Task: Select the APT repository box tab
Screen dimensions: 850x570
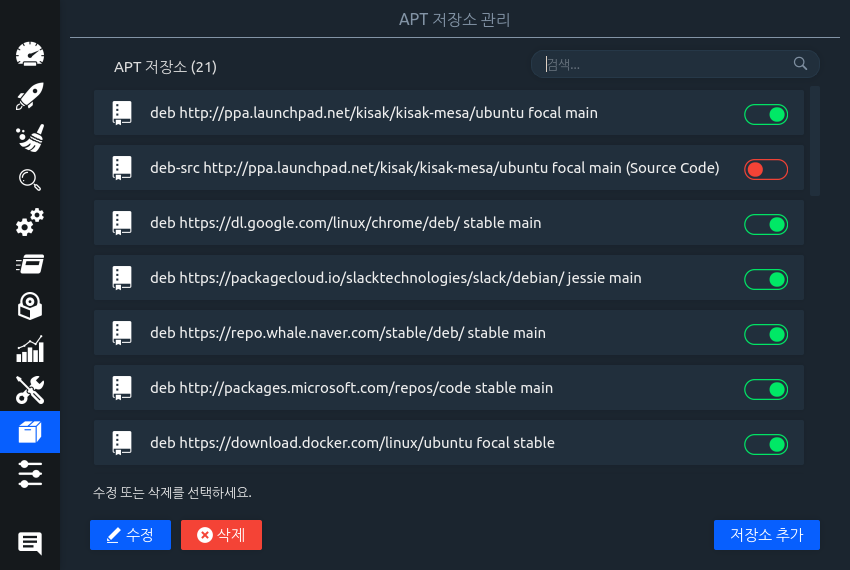Action: coord(30,432)
